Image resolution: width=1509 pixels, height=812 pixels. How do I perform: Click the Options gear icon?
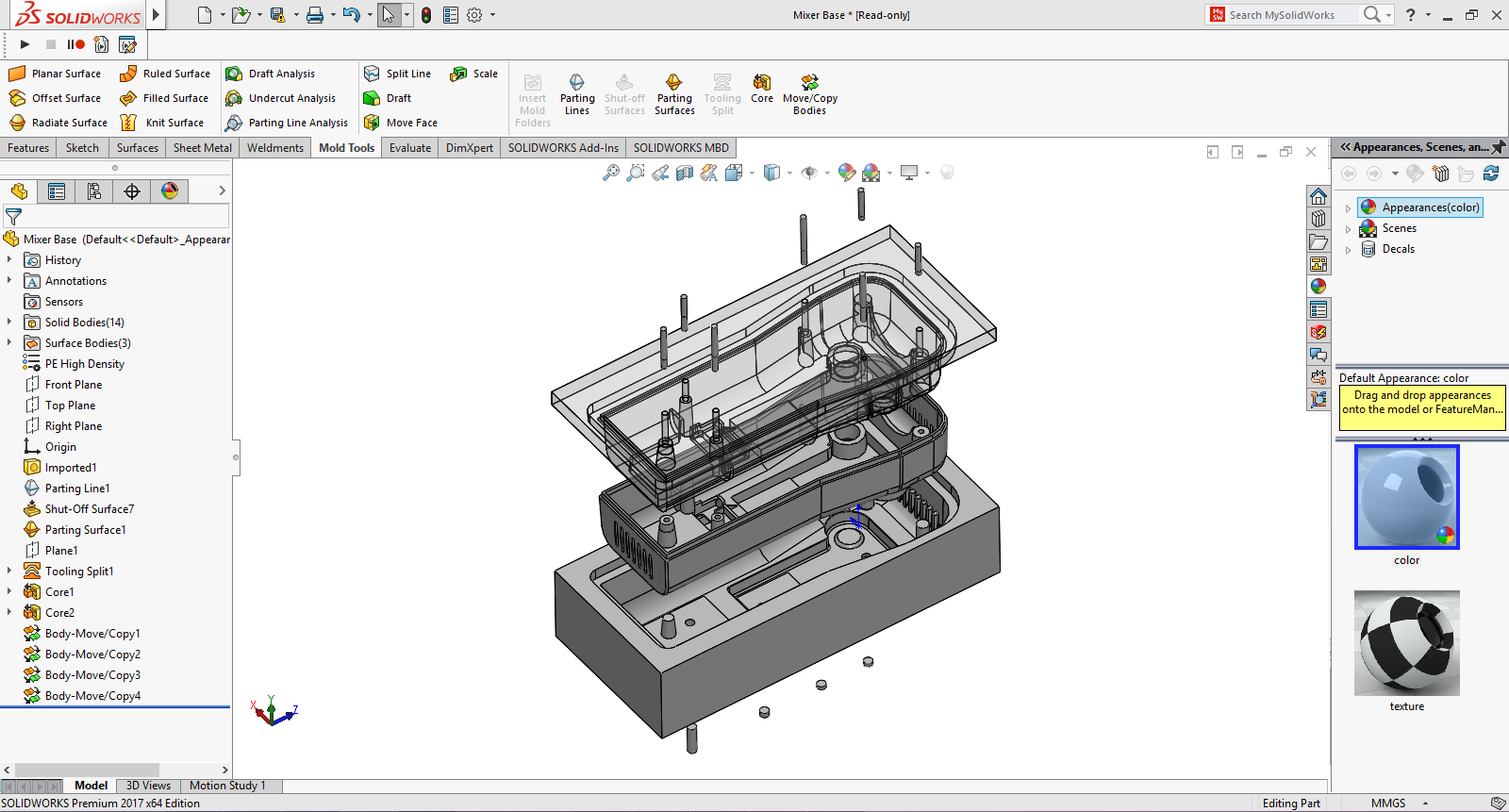[474, 15]
